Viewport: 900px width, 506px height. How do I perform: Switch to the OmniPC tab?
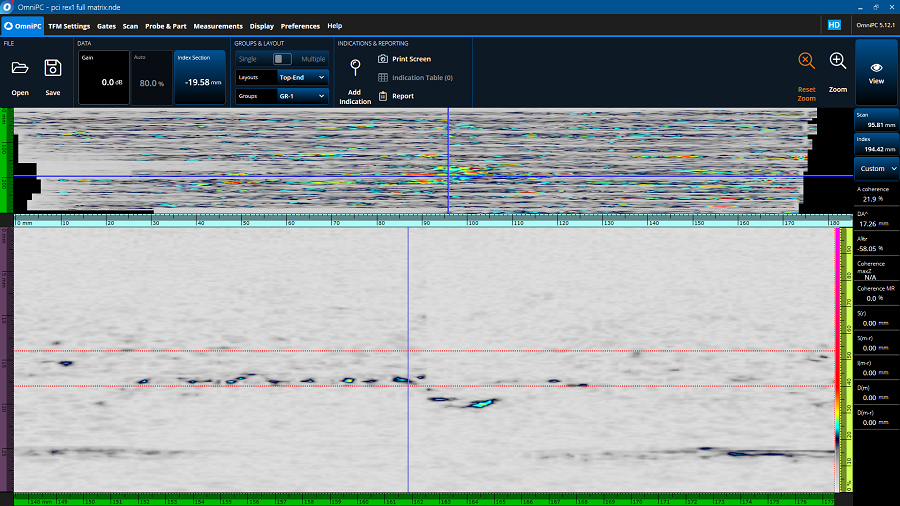(x=22, y=26)
